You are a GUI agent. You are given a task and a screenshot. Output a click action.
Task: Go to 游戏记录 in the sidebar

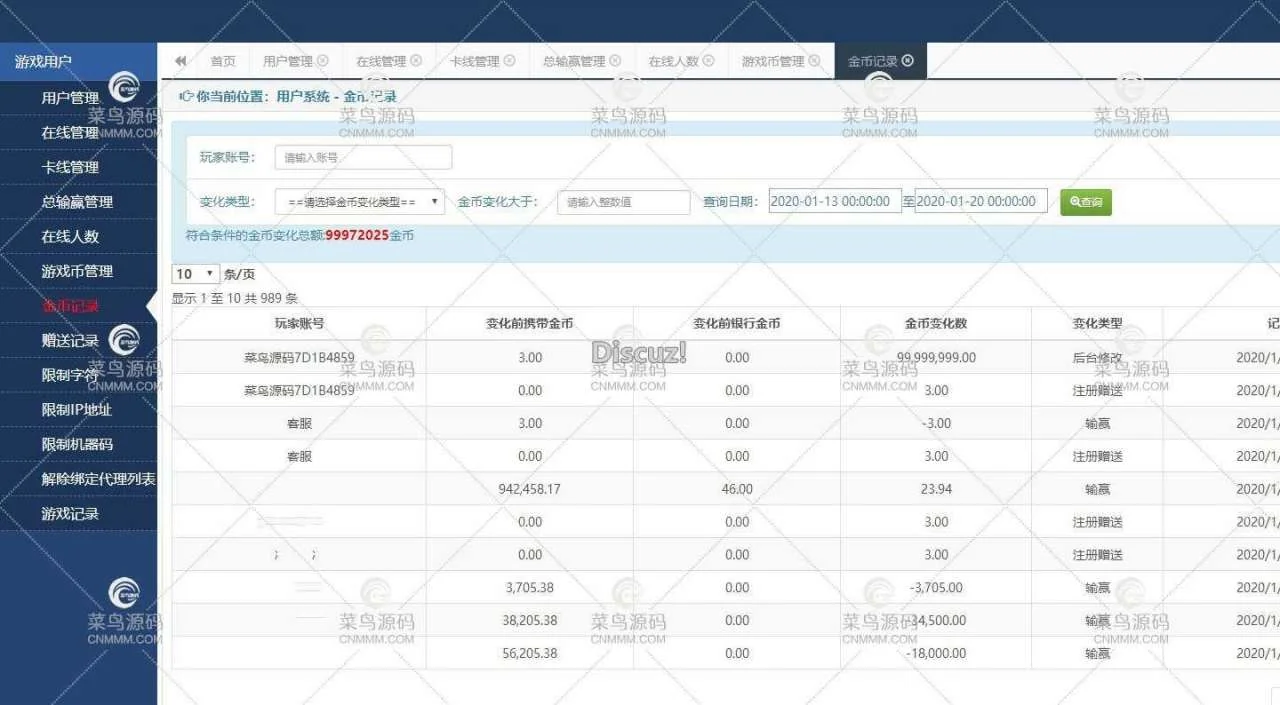70,514
